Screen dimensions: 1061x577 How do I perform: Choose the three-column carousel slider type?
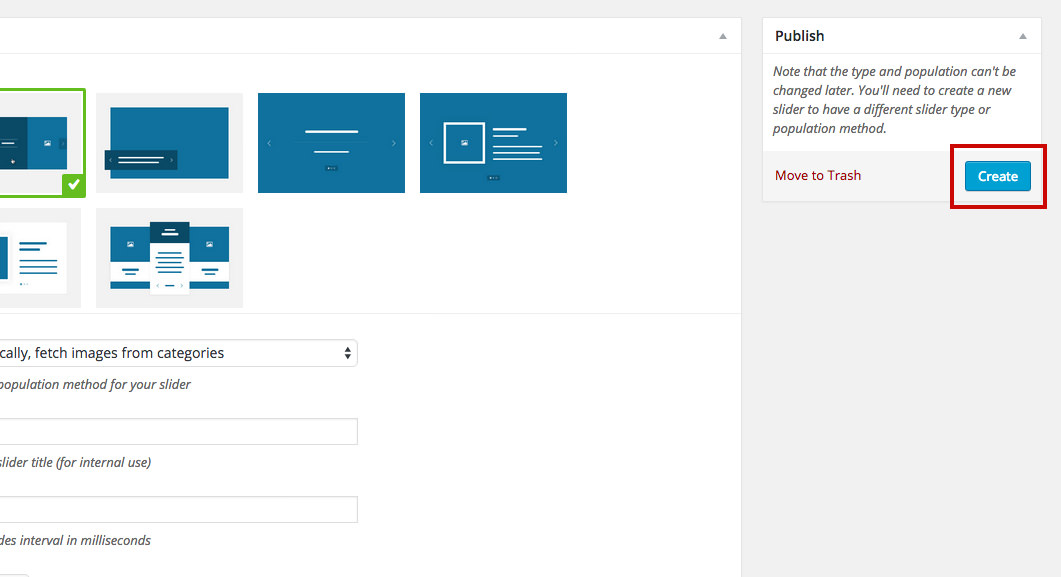coord(169,258)
